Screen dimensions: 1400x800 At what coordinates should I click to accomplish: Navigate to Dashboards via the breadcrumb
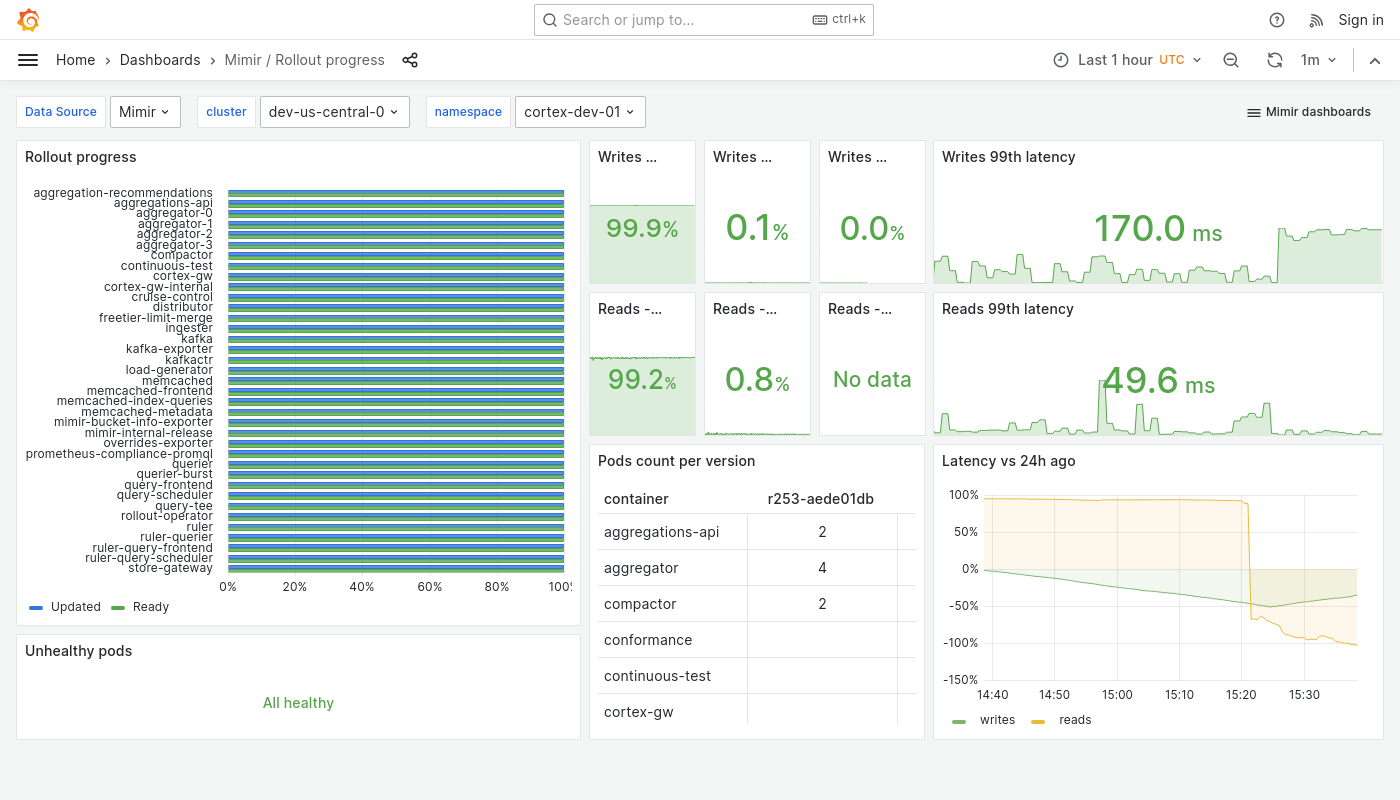[160, 60]
